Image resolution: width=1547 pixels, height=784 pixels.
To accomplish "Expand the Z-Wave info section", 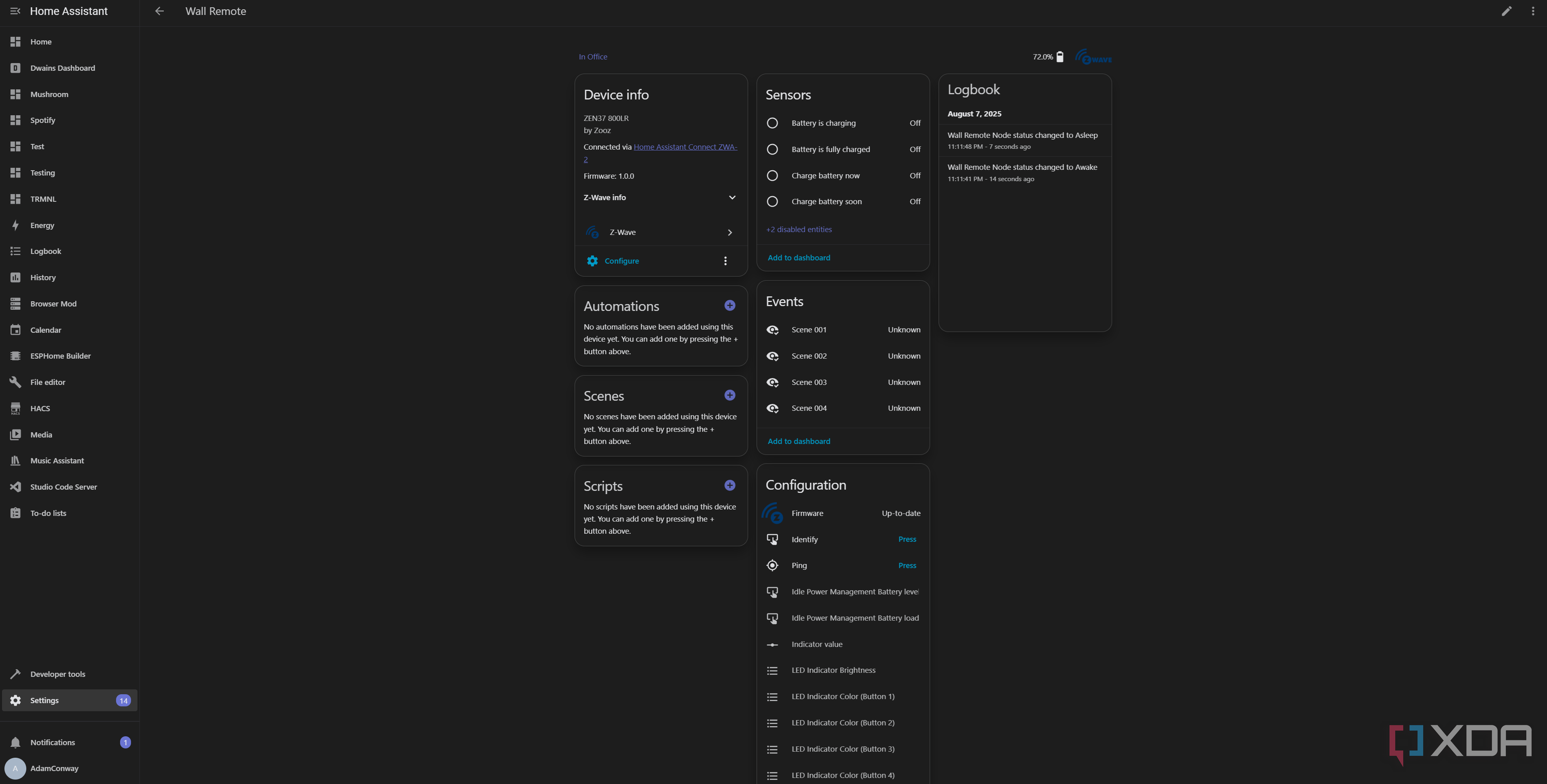I will [x=660, y=197].
